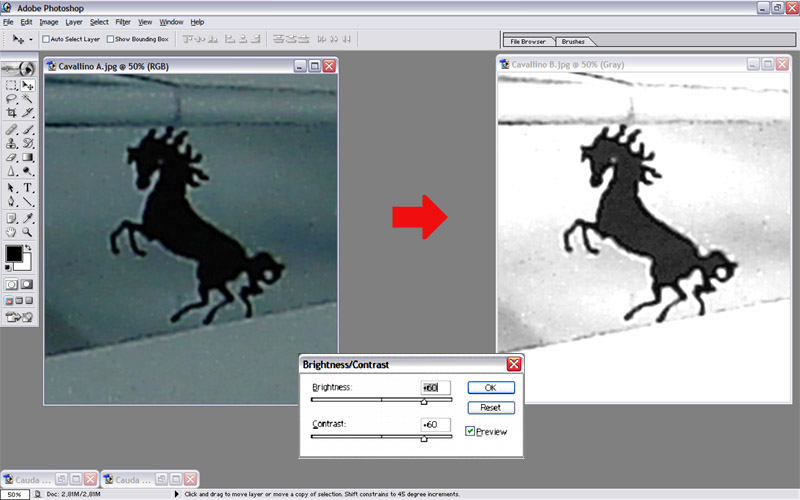The height and width of the screenshot is (500, 800).
Task: Click the Brightness slider handle
Action: [x=424, y=402]
